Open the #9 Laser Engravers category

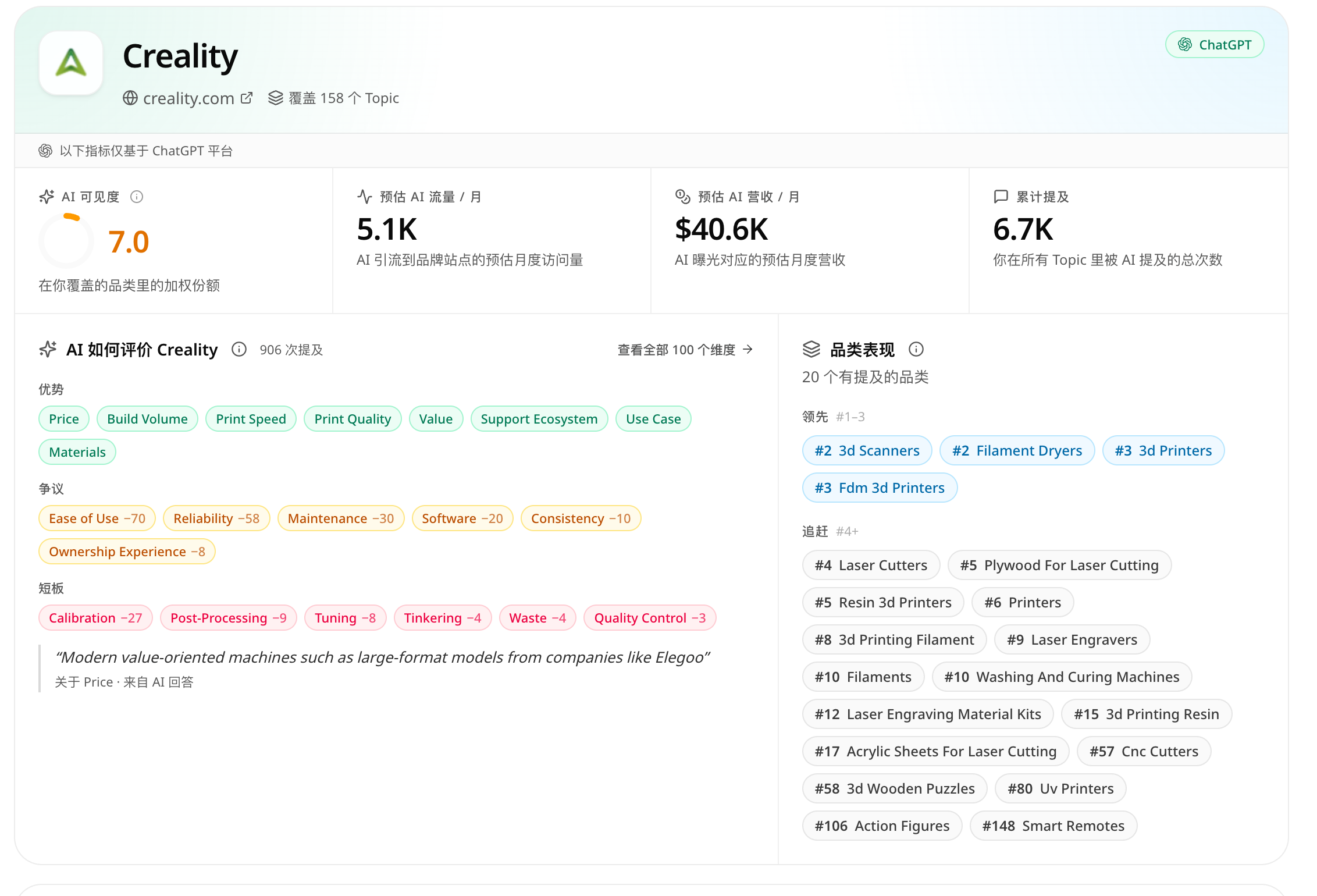[1072, 639]
